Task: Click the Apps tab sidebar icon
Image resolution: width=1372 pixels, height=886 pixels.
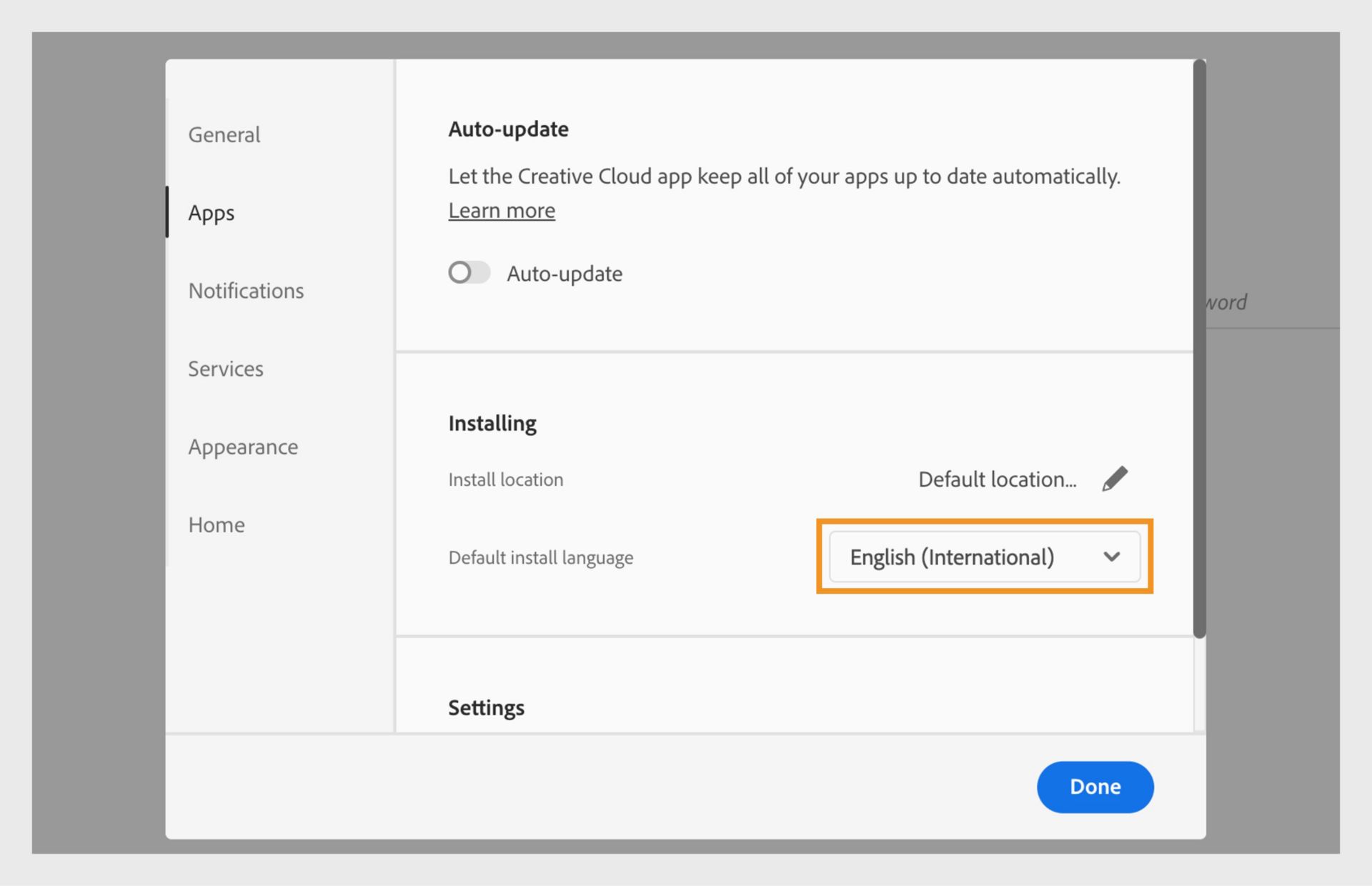Action: click(211, 212)
